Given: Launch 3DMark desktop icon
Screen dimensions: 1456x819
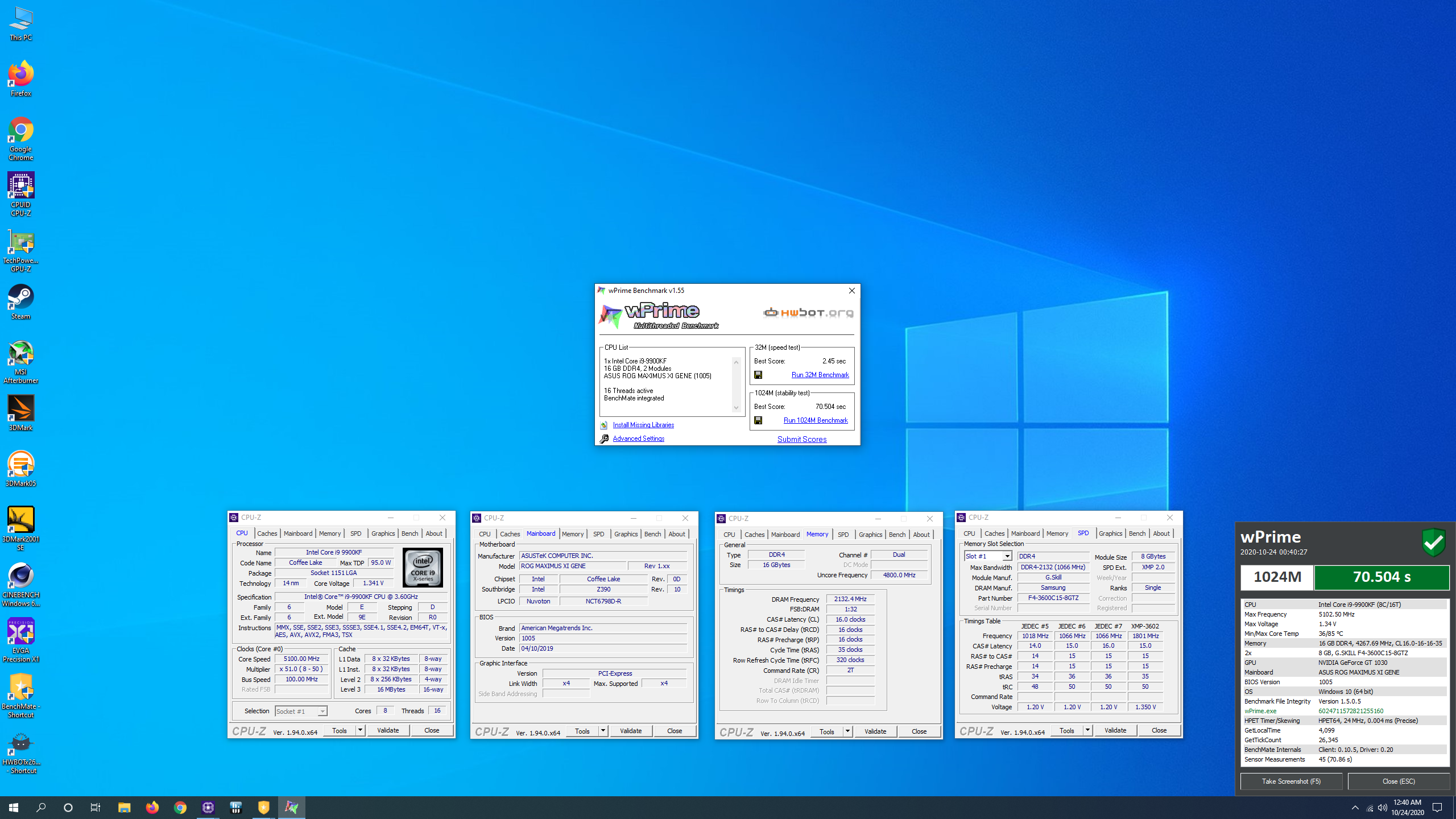Looking at the screenshot, I should click(x=20, y=413).
